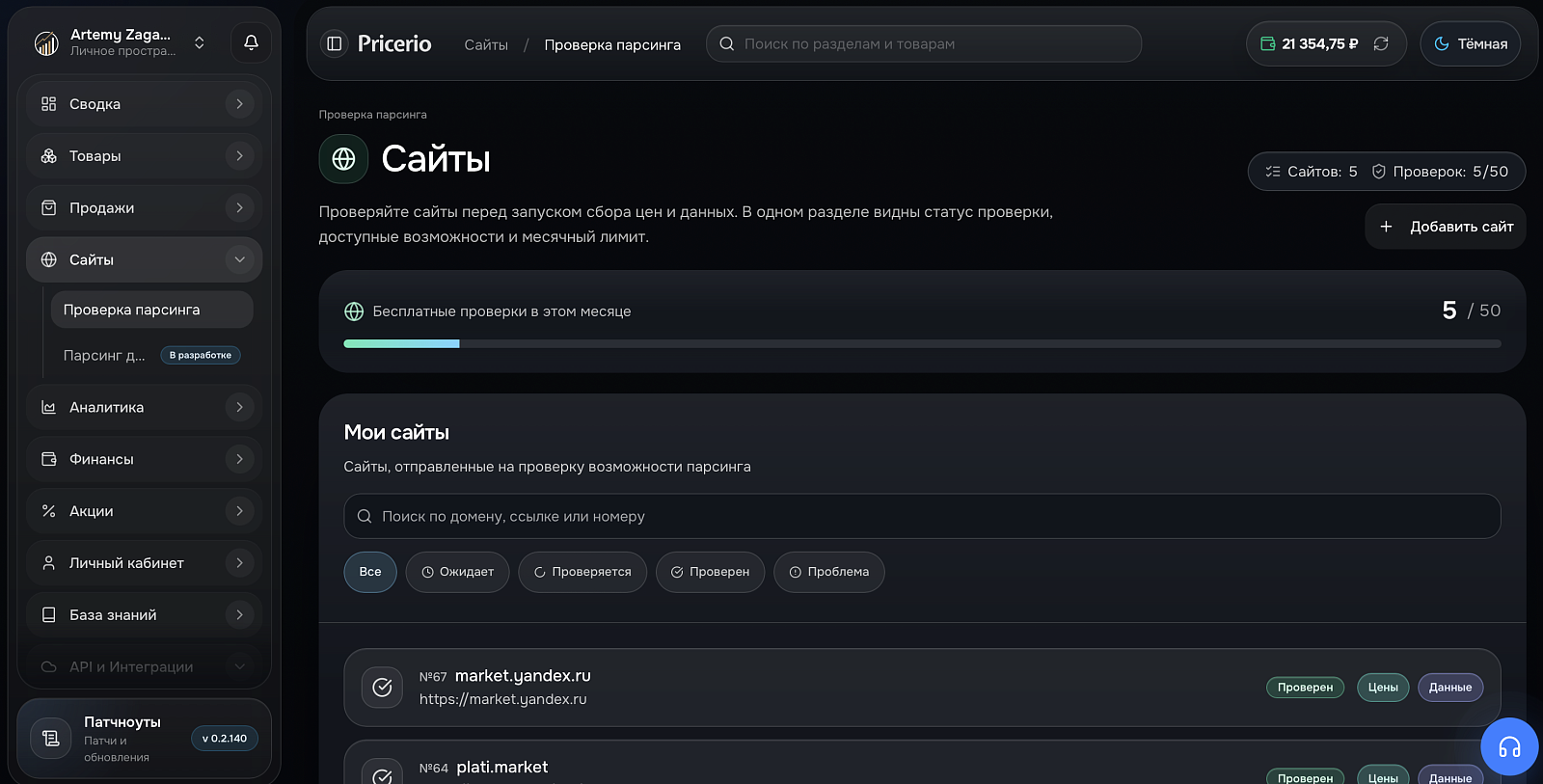1543x784 pixels.
Task: Click the Финансы wallet icon in sidebar
Action: (48, 460)
